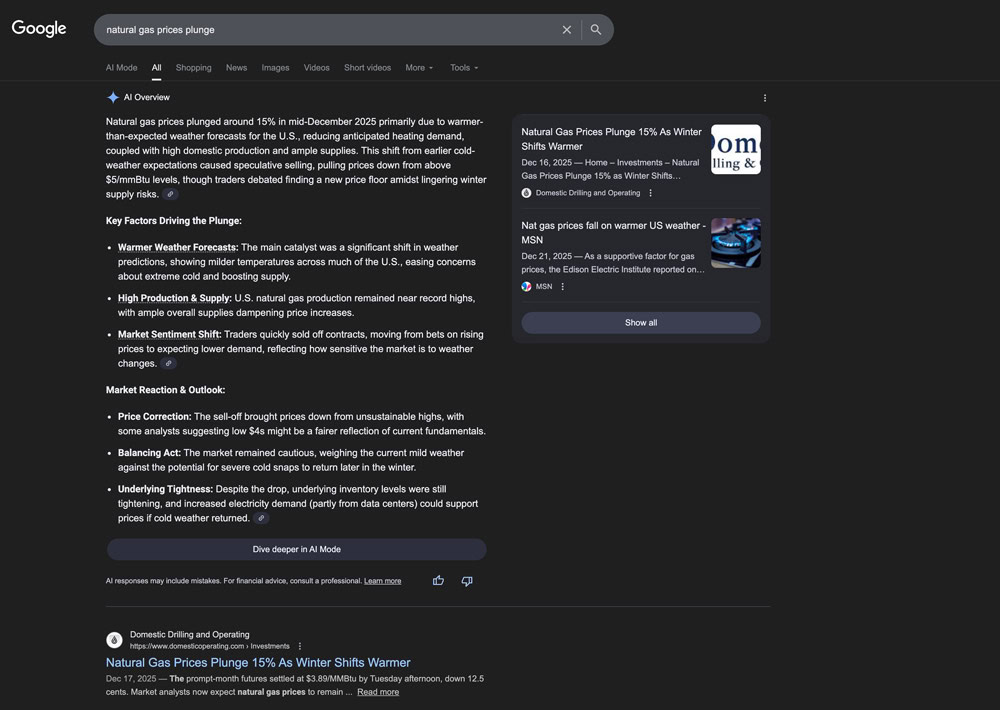Open the Tools dropdown
The image size is (1000, 710).
point(463,67)
